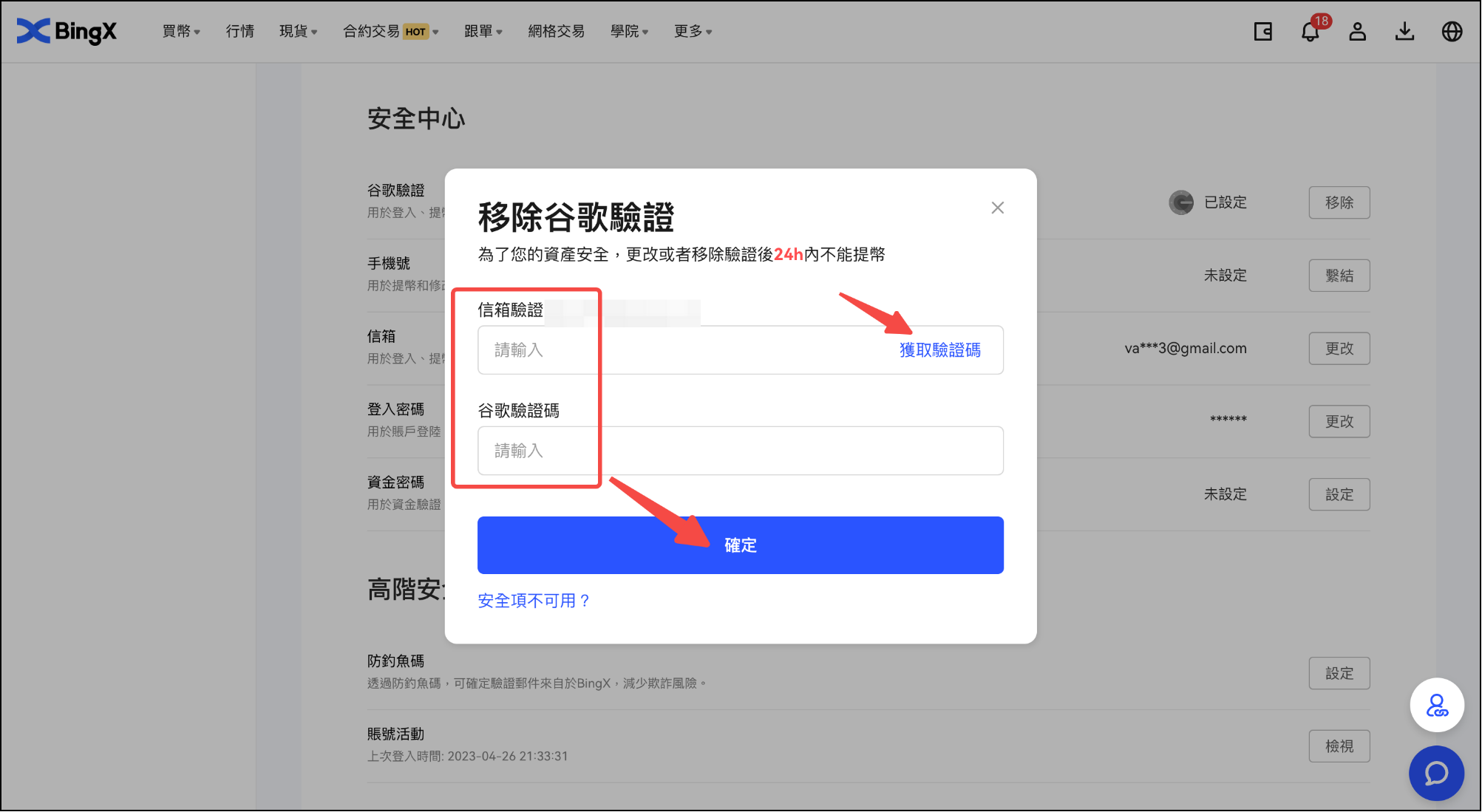This screenshot has width=1482, height=812.
Task: Click the BingX logo
Action: click(67, 31)
